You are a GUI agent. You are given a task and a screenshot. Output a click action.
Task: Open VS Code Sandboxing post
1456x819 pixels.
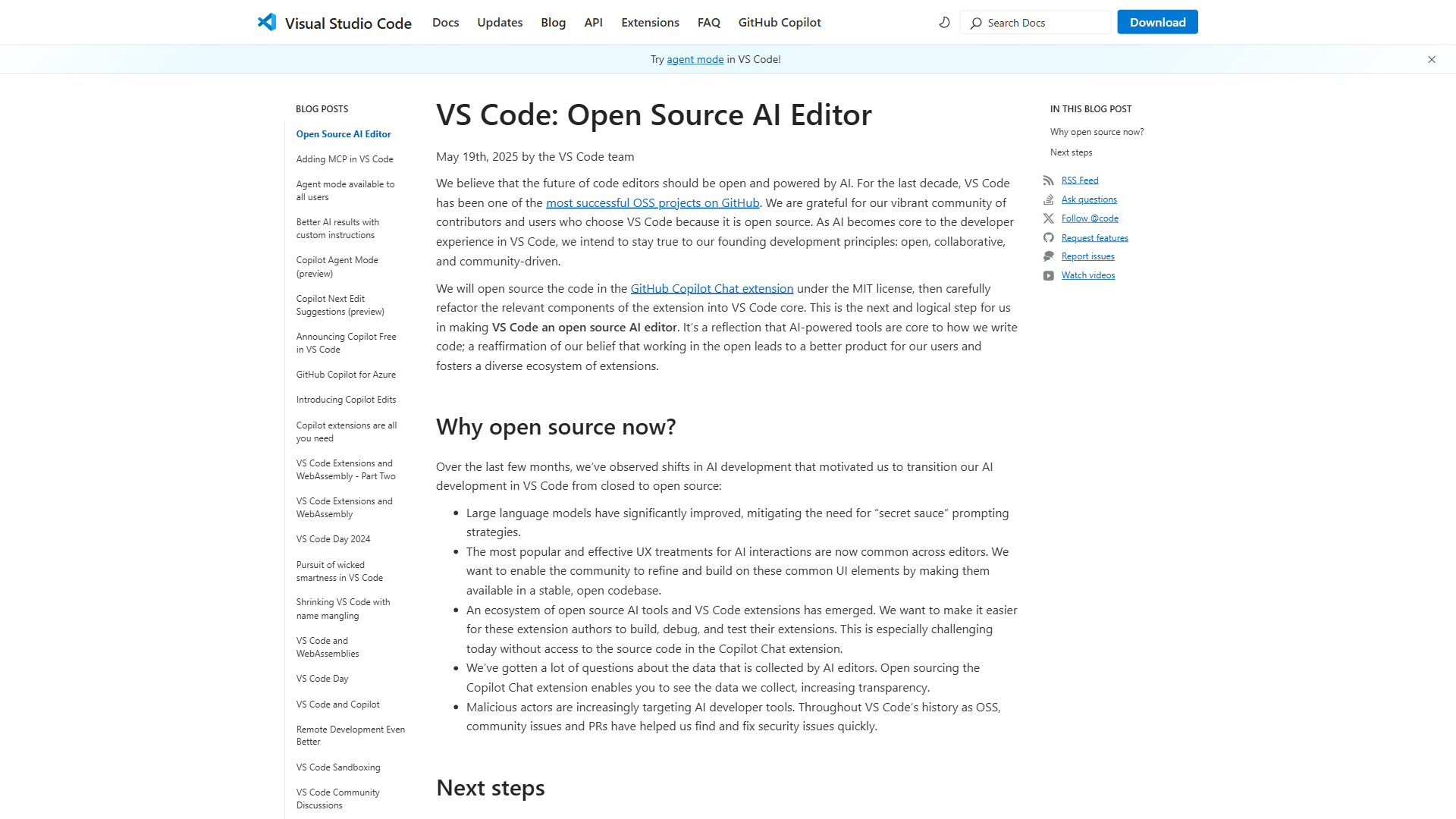(338, 767)
